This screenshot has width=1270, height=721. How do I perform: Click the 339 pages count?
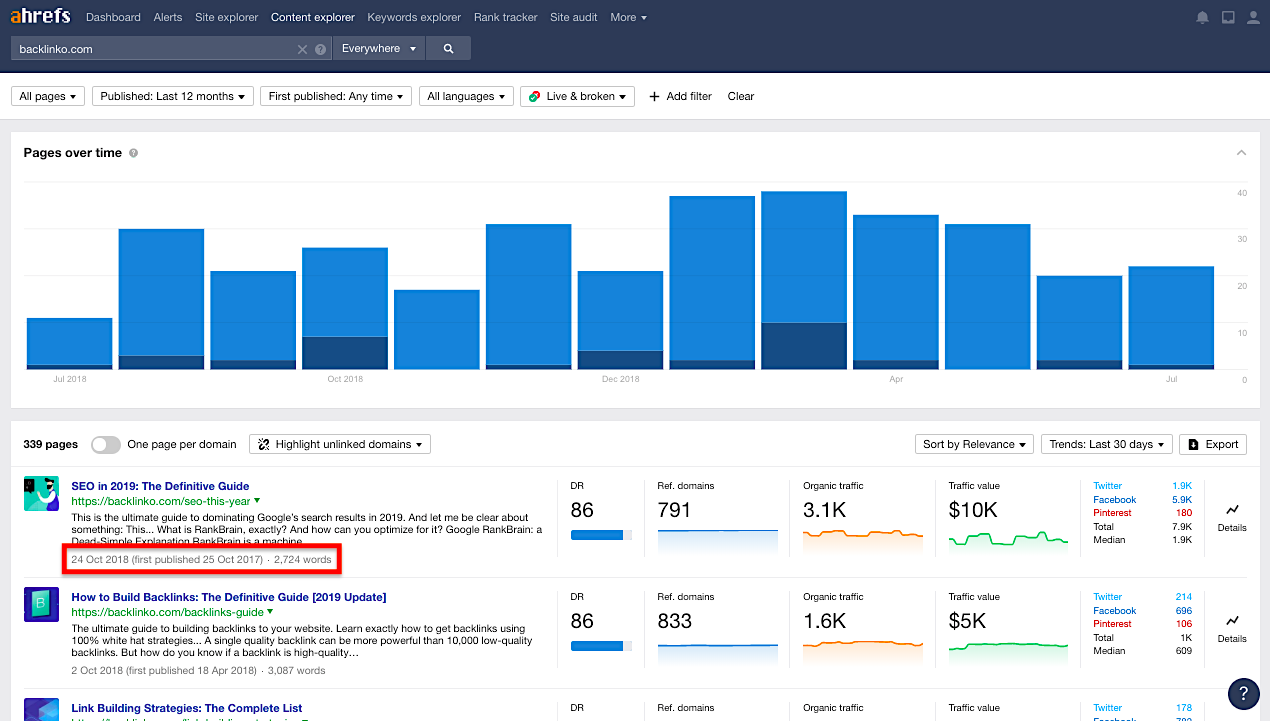(x=50, y=444)
